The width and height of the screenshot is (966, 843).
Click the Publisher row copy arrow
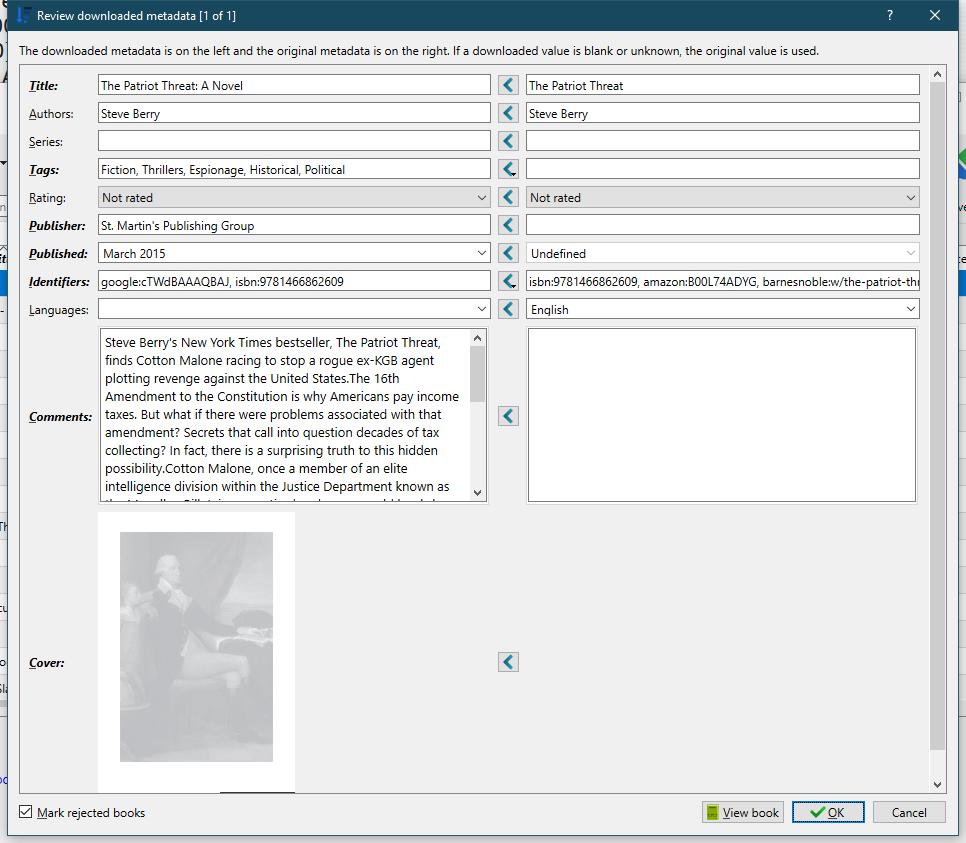point(508,225)
